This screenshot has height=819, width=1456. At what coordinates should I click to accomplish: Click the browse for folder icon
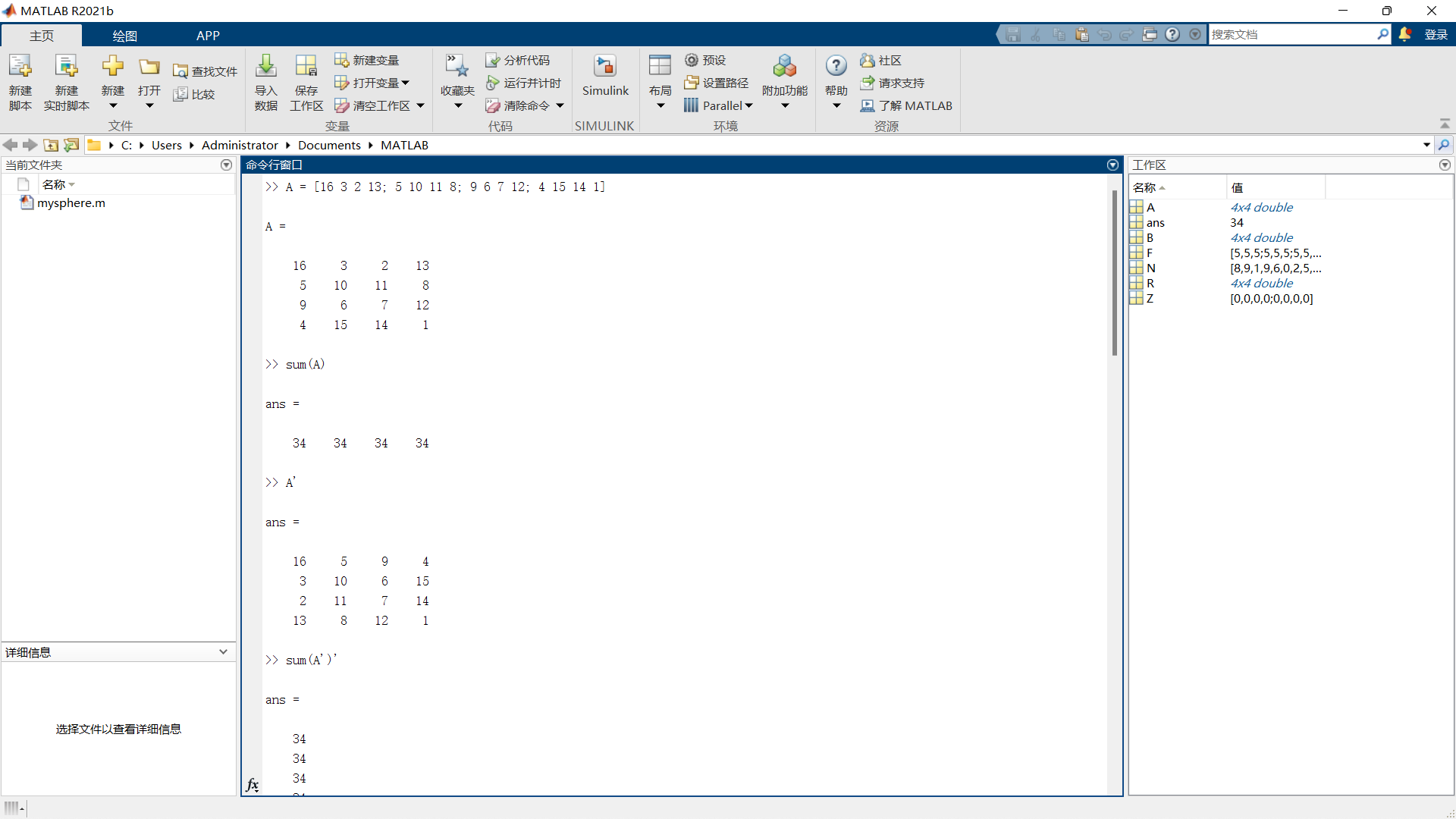[x=71, y=145]
